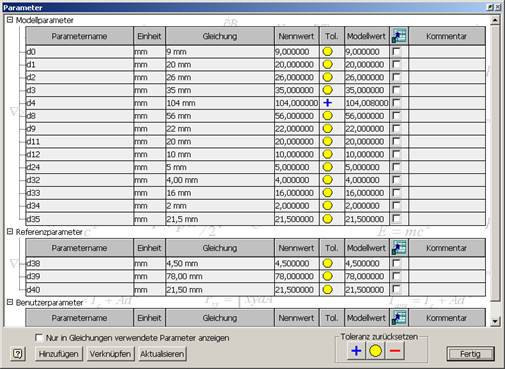Check the export checkbox for parameter d40
505x369 pixels.
click(396, 289)
